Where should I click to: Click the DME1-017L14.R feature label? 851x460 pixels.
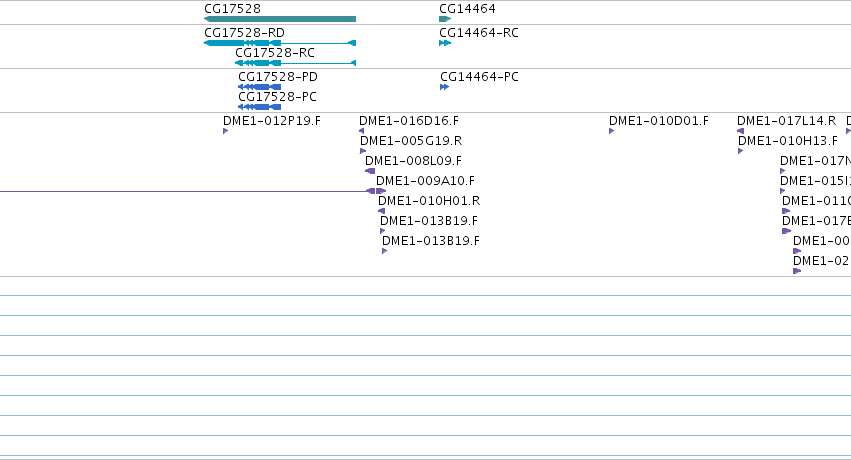[x=786, y=120]
